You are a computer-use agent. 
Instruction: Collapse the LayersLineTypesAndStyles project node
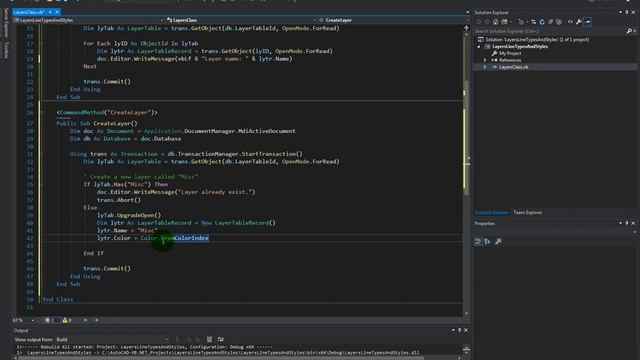479,47
